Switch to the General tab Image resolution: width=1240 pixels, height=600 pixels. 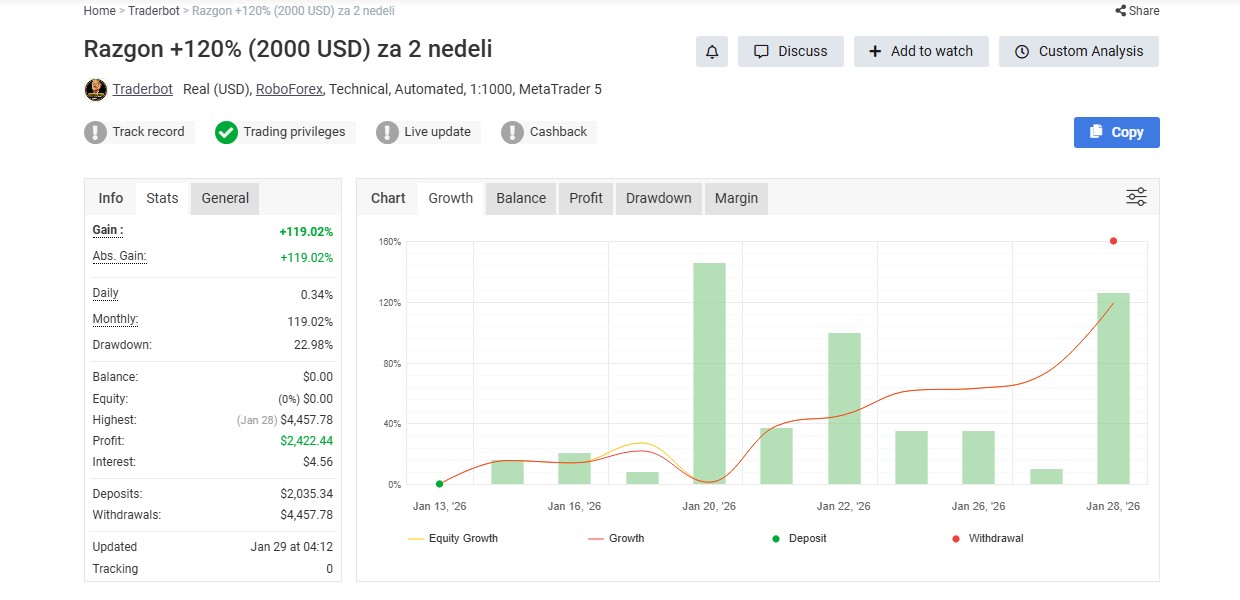tap(225, 198)
